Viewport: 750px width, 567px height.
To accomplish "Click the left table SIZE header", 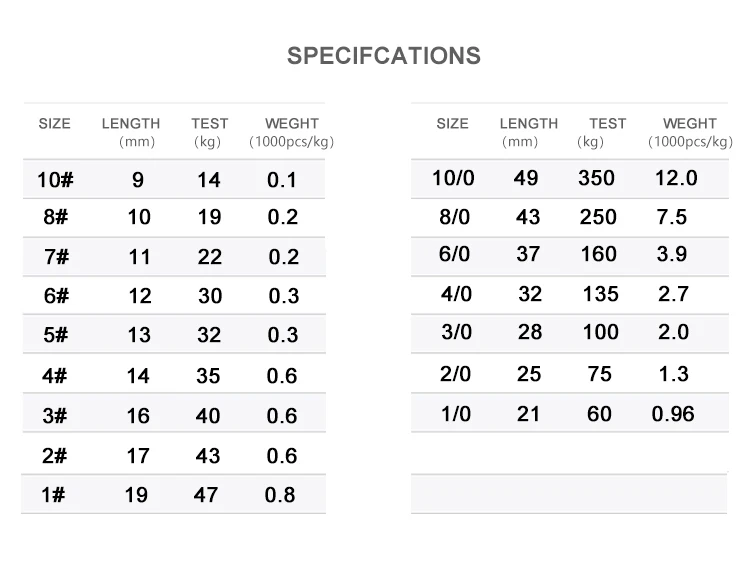I will click(x=54, y=124).
